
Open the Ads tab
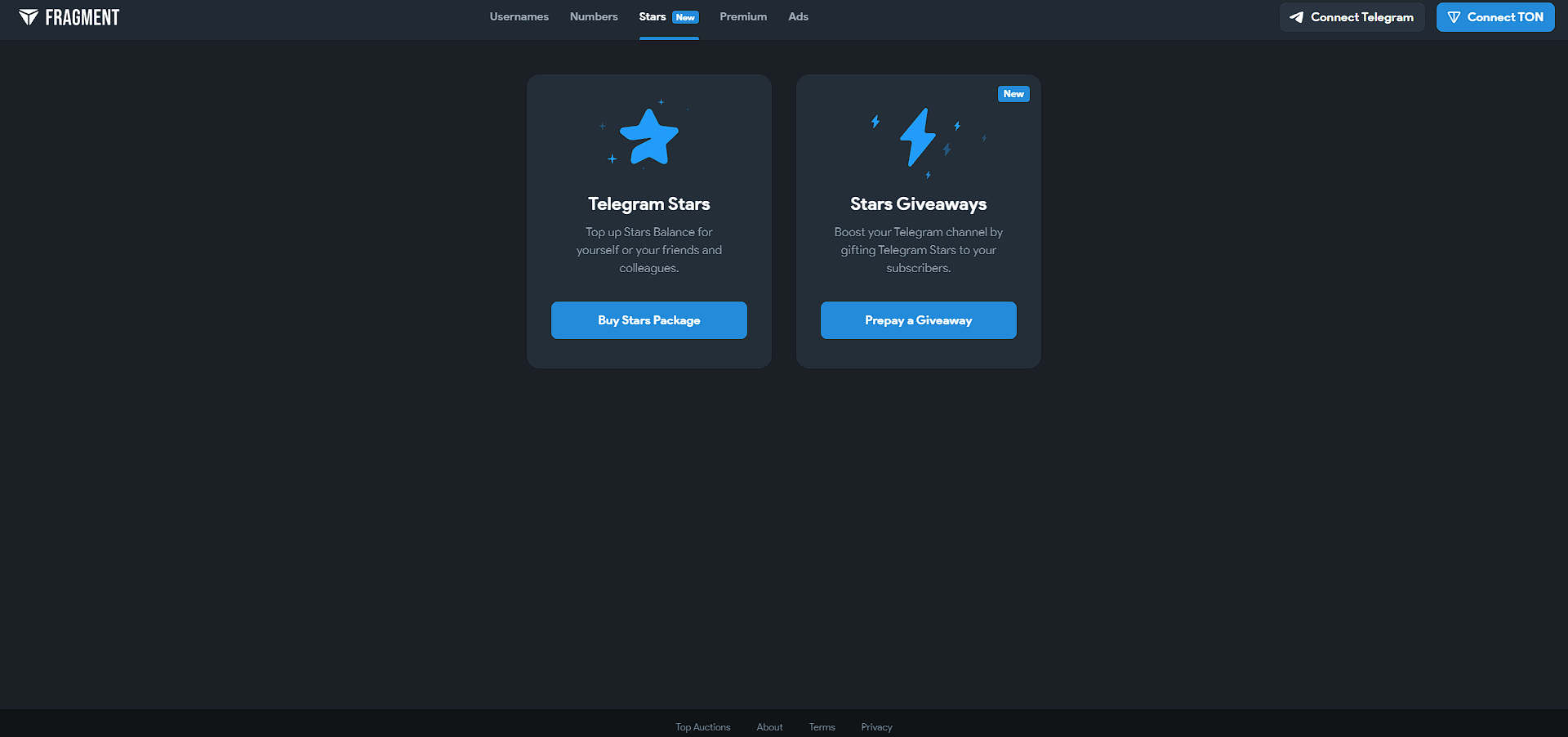798,16
